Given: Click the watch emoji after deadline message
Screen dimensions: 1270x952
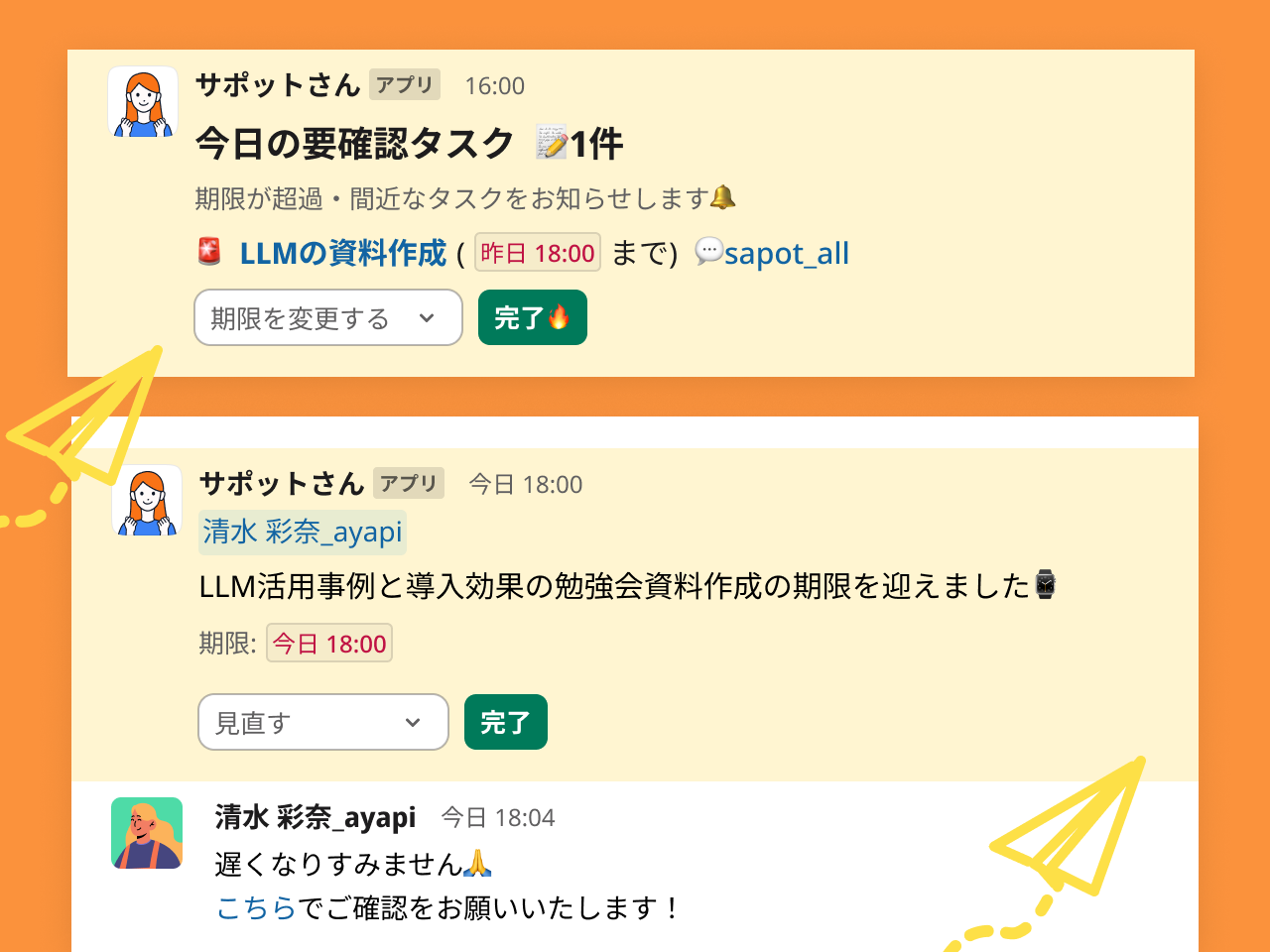Looking at the screenshot, I should coord(1045,585).
